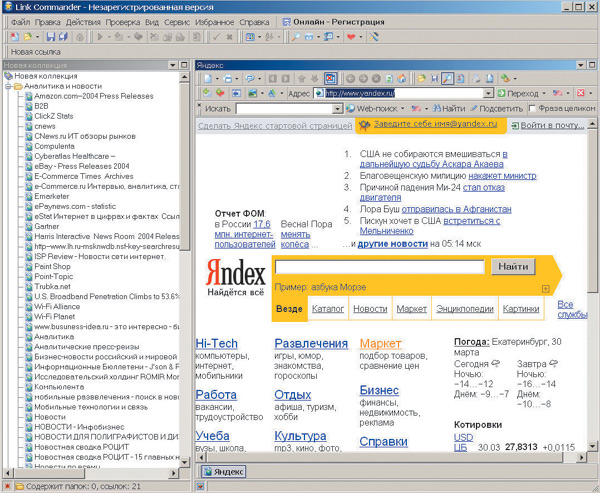Image resolution: width=600 pixels, height=493 pixels.
Task: Click the new page icon in browser toolbar
Action: click(x=208, y=79)
